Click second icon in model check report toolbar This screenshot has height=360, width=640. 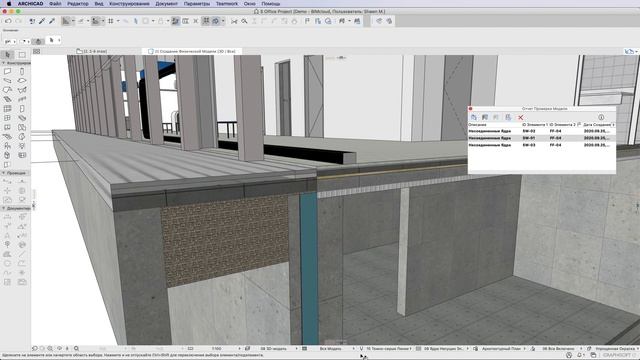pos(485,118)
